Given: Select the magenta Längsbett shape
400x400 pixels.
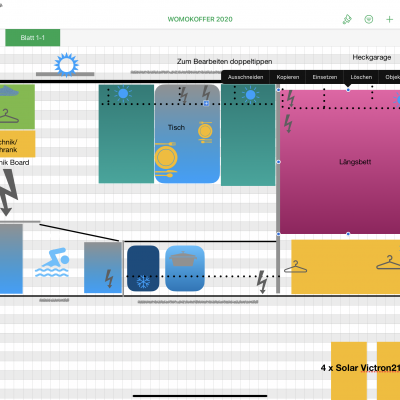Looking at the screenshot, I should point(340,162).
